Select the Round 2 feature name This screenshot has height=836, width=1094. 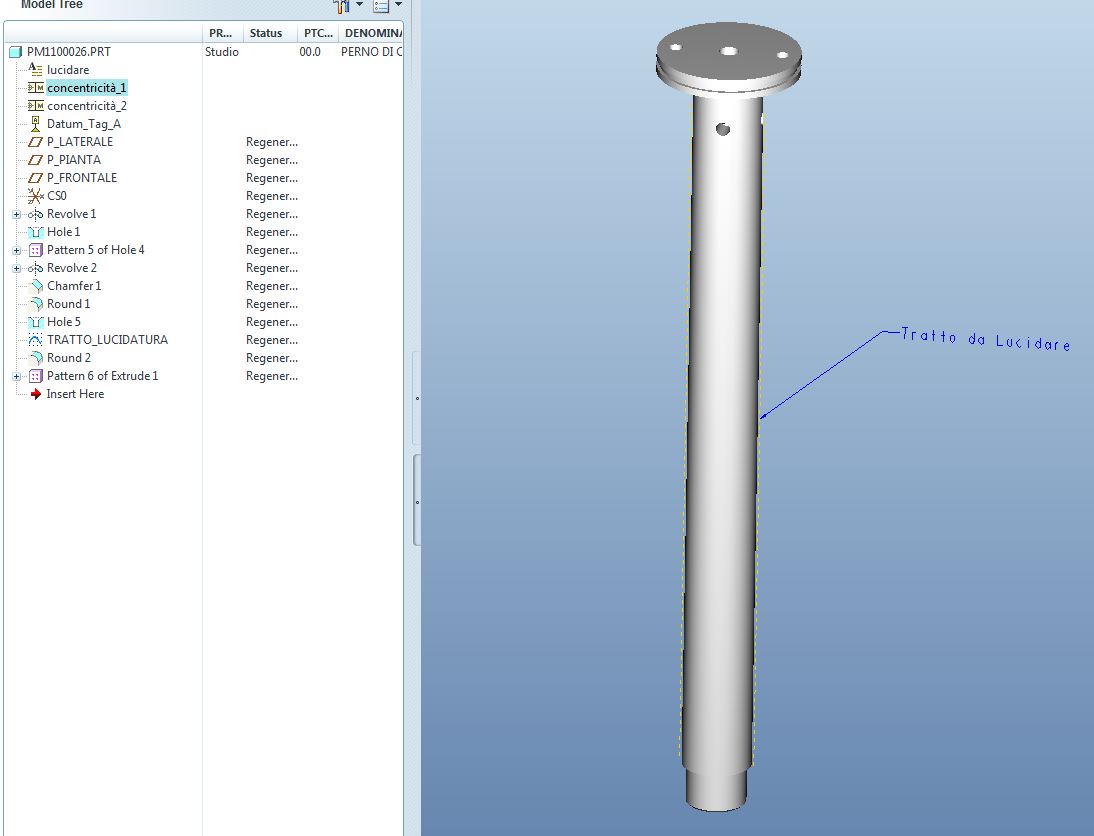[69, 358]
